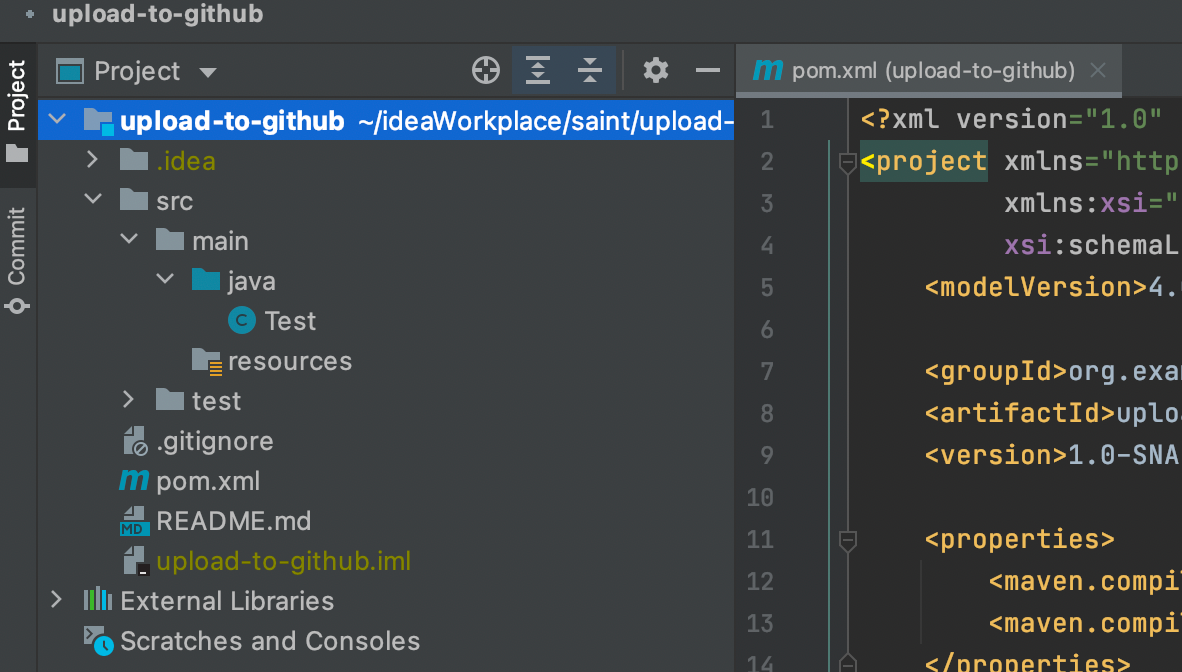Screen dimensions: 1182x672
Task: Select the .gitignore file
Action: 214,441
